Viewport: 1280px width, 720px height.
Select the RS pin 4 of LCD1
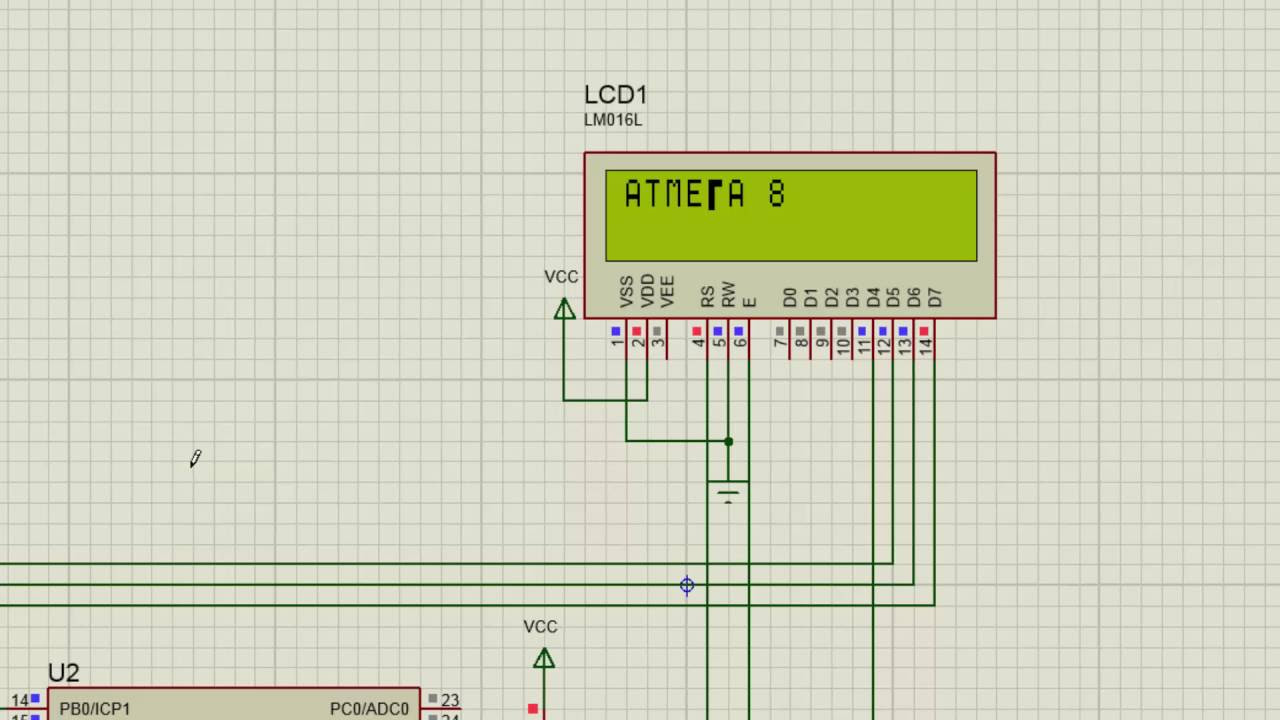(x=707, y=338)
